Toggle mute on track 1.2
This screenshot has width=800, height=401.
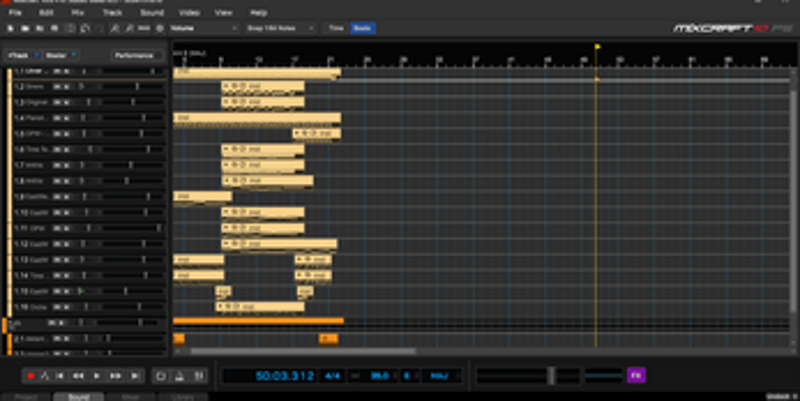[x=57, y=87]
